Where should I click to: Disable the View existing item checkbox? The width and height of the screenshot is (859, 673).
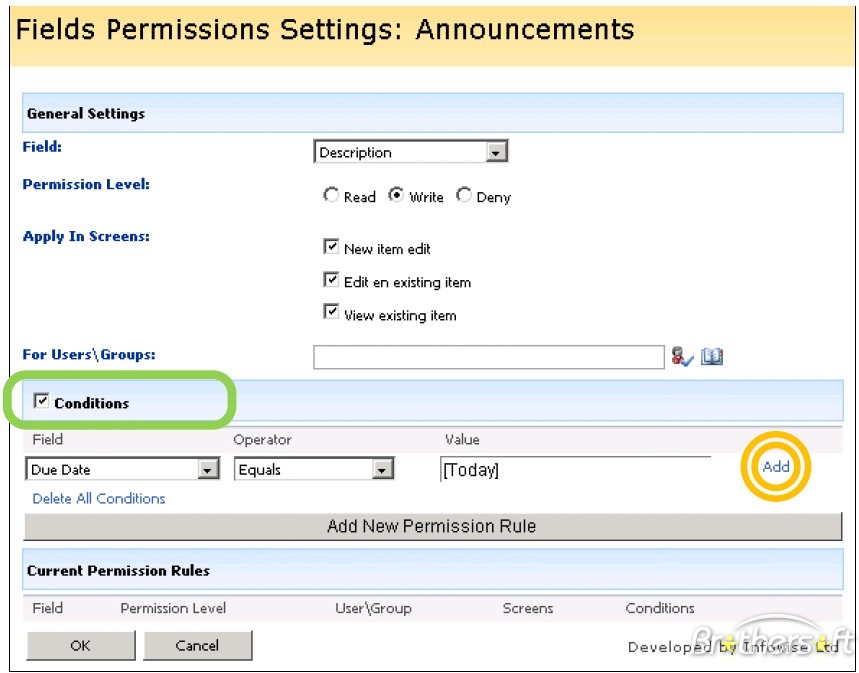pos(332,313)
